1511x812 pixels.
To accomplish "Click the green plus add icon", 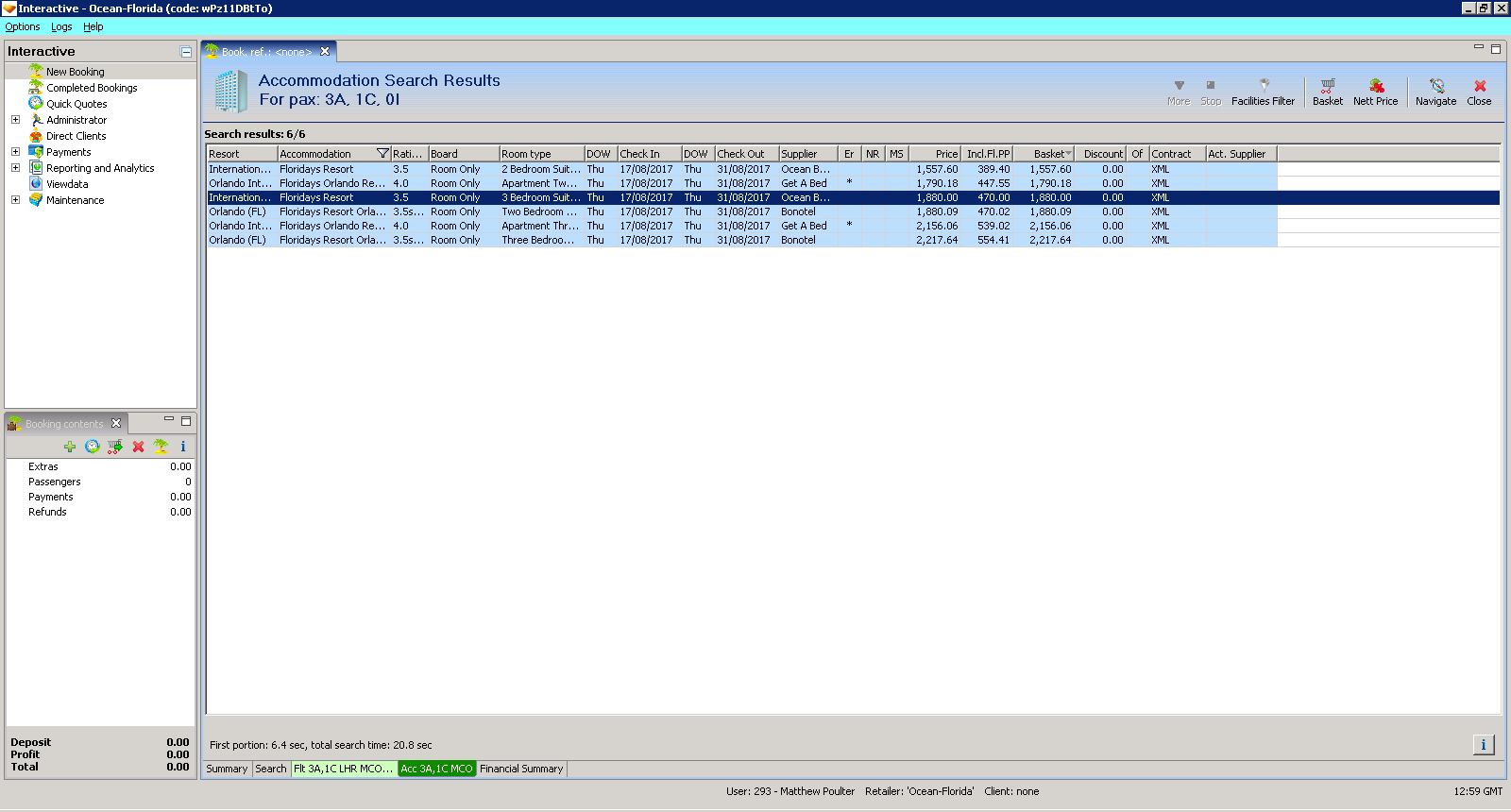I will click(70, 447).
